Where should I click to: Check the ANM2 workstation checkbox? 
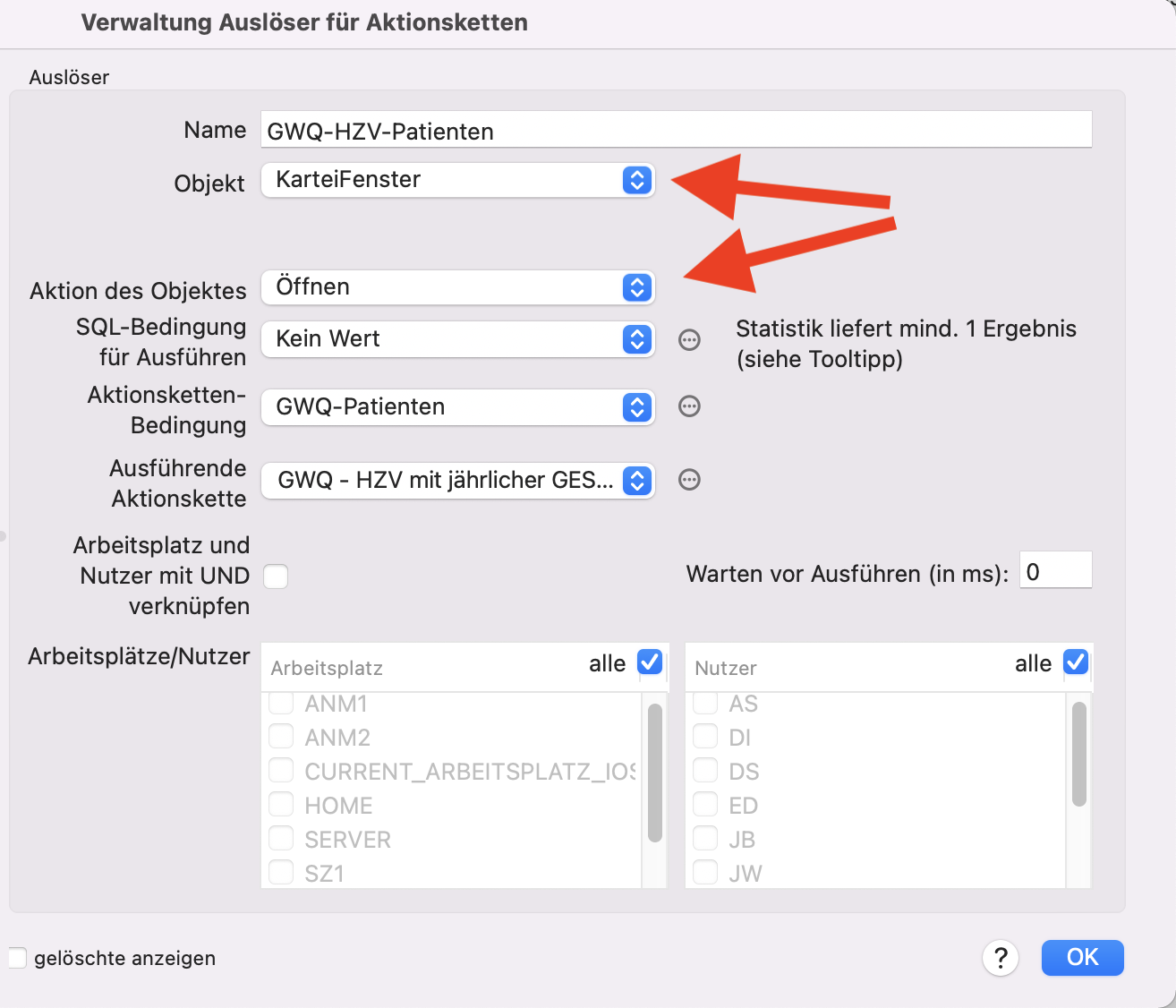click(281, 737)
